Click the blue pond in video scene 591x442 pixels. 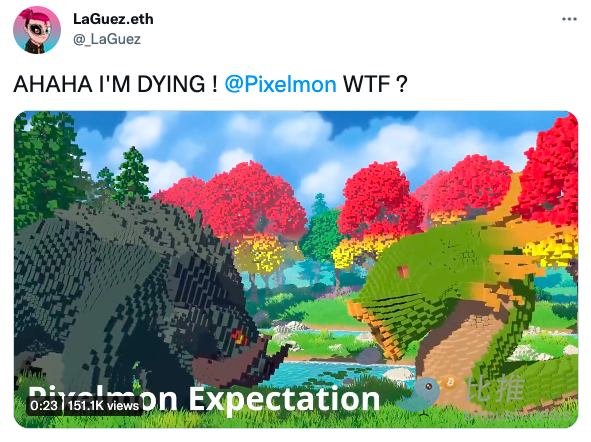click(339, 371)
